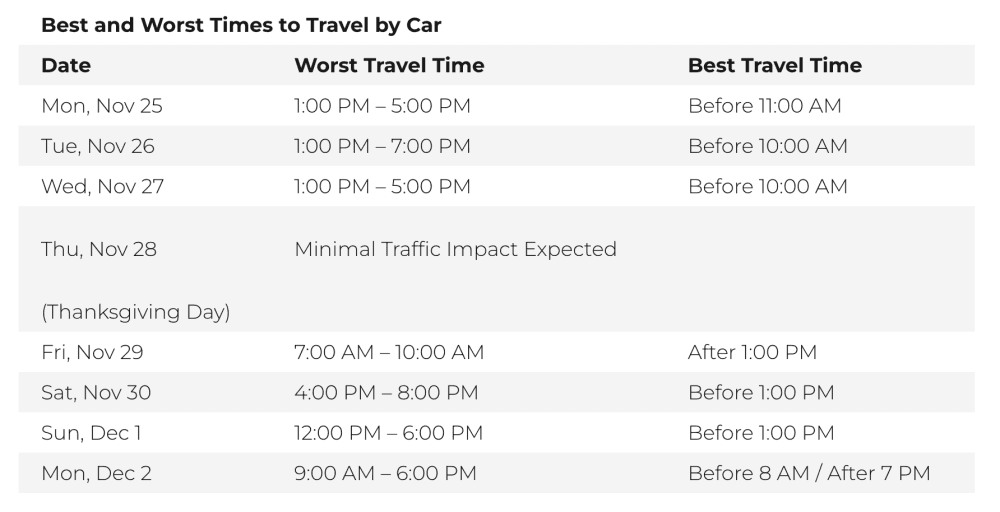Click the Worst Travel Time column header
This screenshot has width=1000, height=512.
(x=389, y=65)
